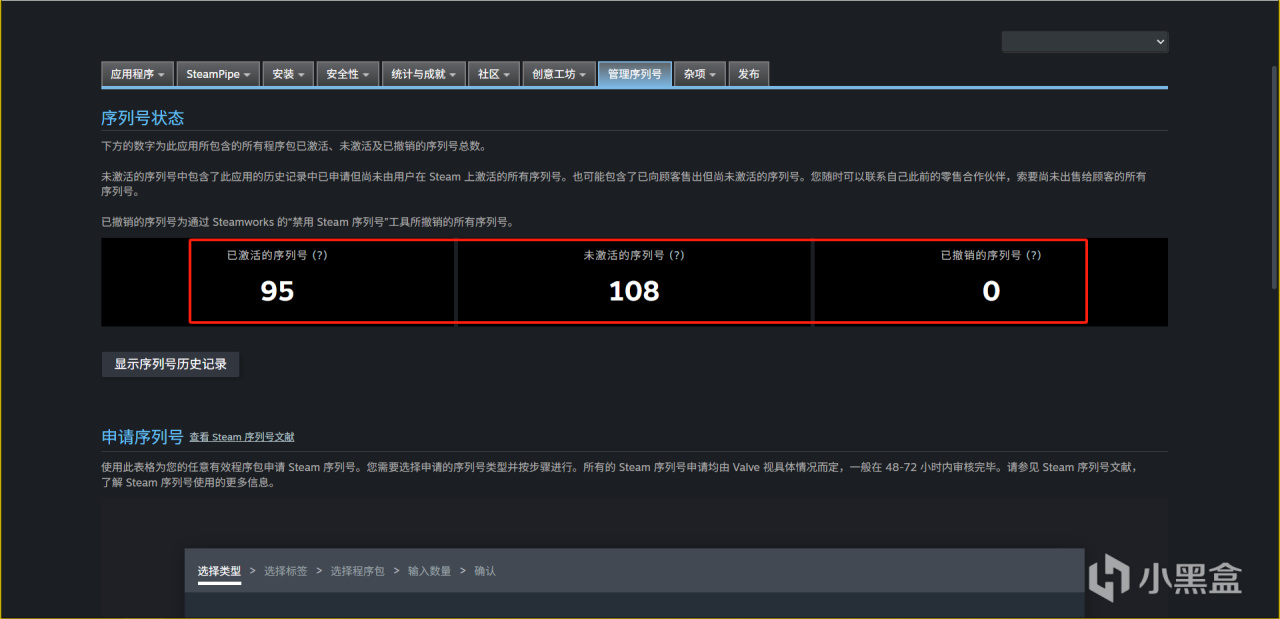Go to the 发布 tab

click(x=749, y=74)
